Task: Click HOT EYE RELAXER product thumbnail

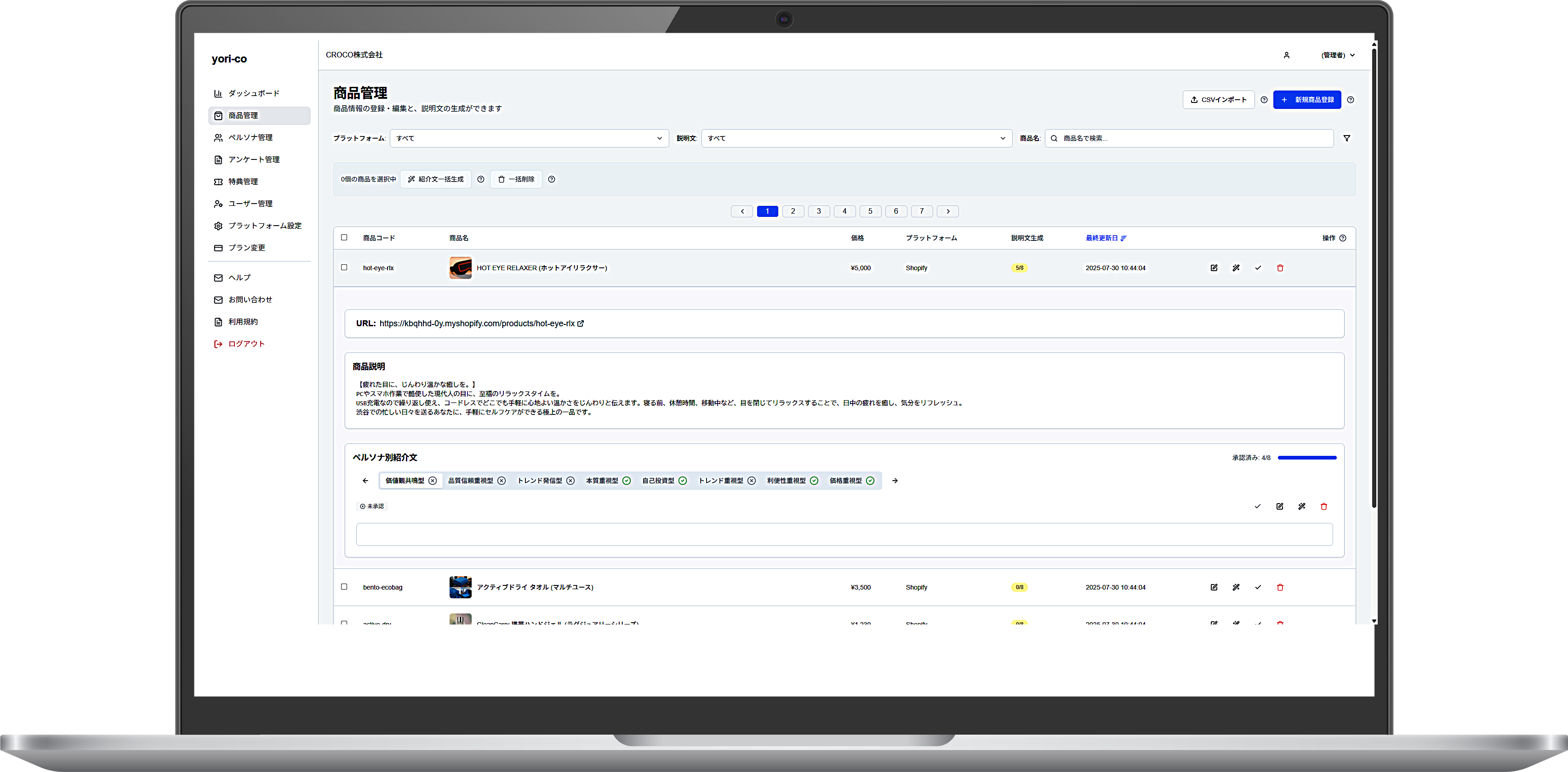Action: click(x=460, y=268)
